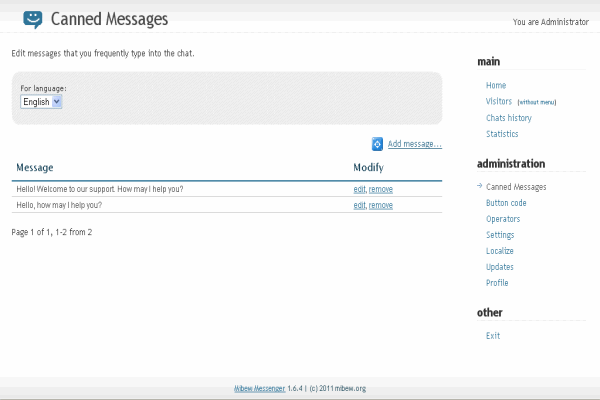
Task: Check the Updates page
Action: 500,267
